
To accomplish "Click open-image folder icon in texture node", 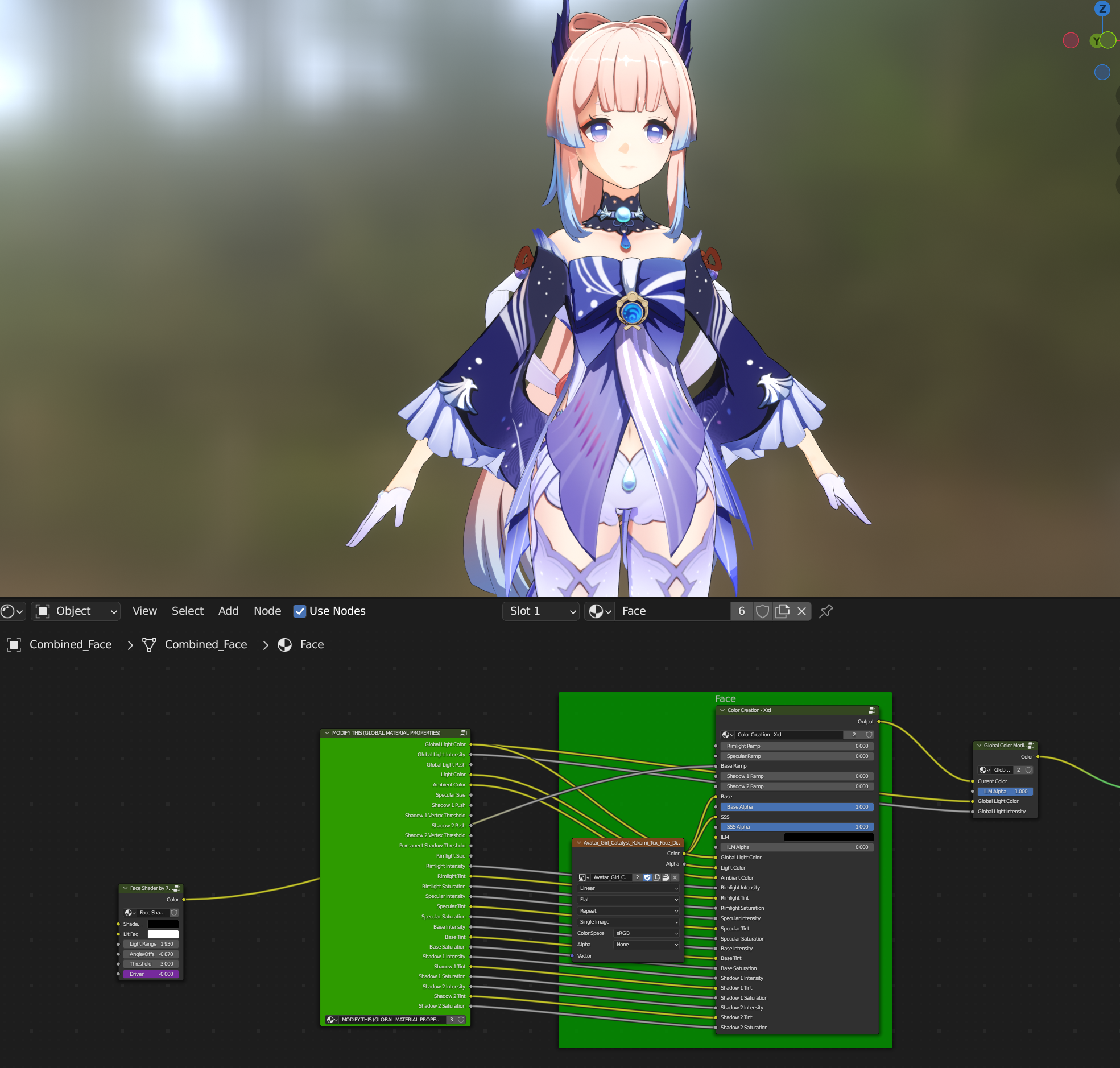I will 666,877.
